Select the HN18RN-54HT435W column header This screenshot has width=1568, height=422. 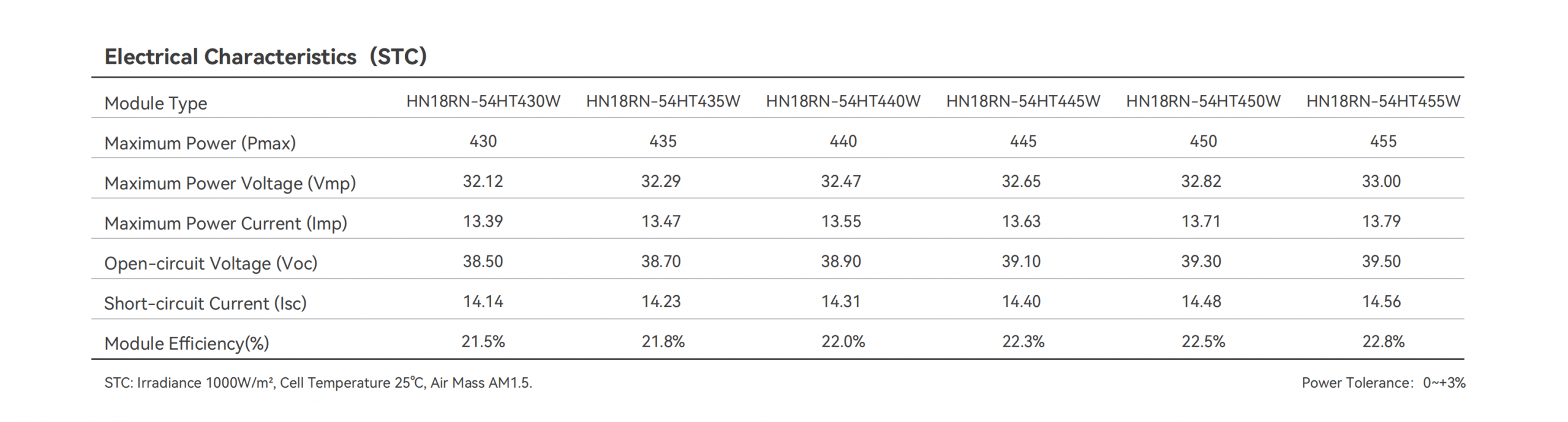663,101
